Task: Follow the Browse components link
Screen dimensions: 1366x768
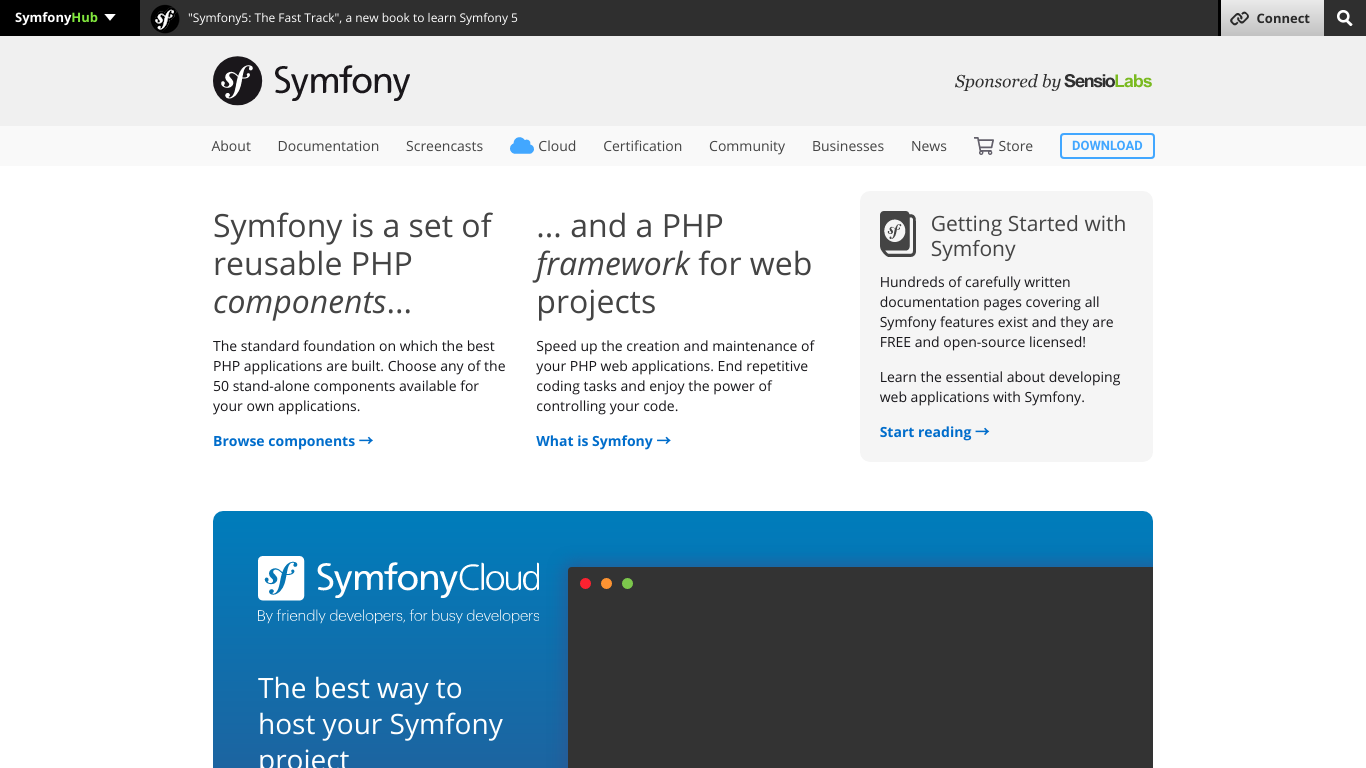Action: point(293,441)
